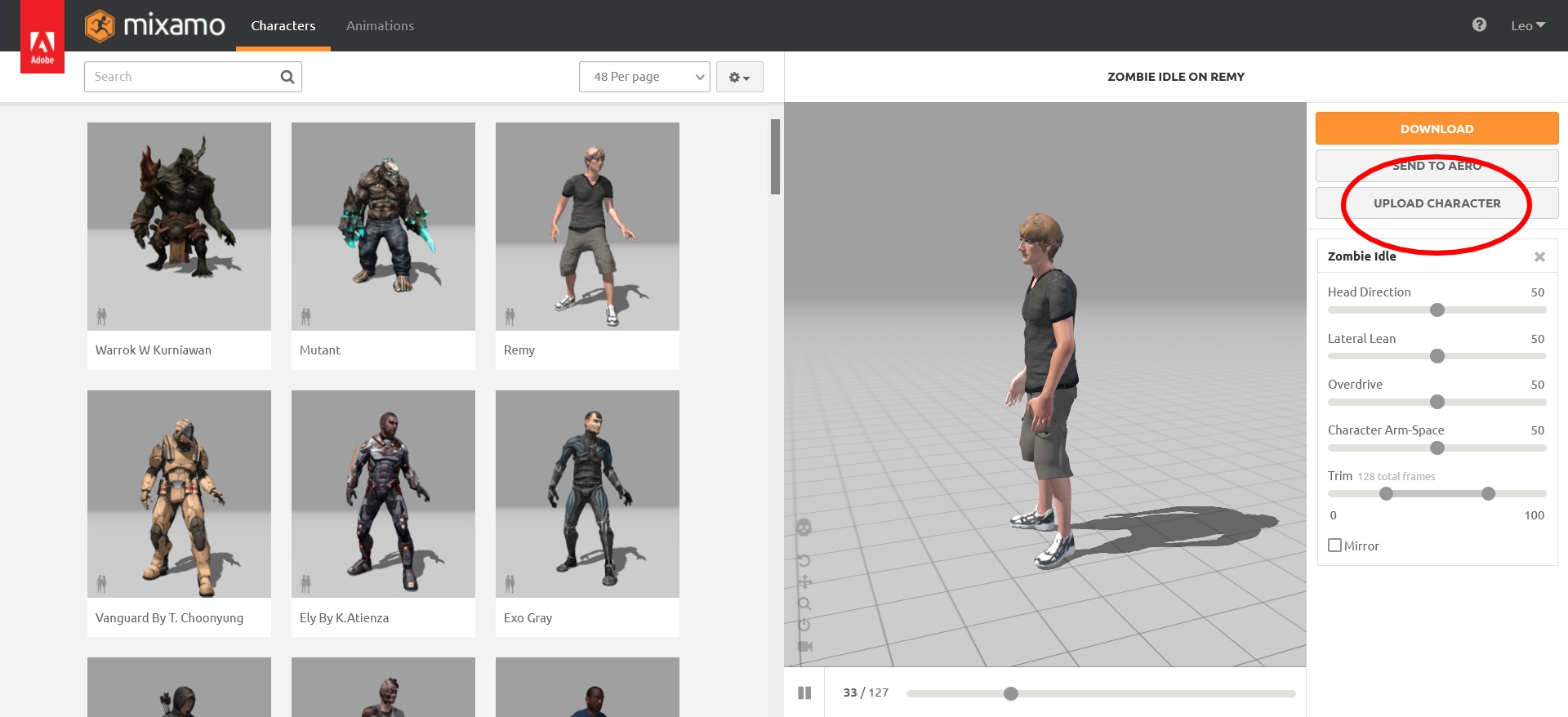Switch to the Animations tab
Viewport: 1568px width, 717px height.
tap(380, 25)
